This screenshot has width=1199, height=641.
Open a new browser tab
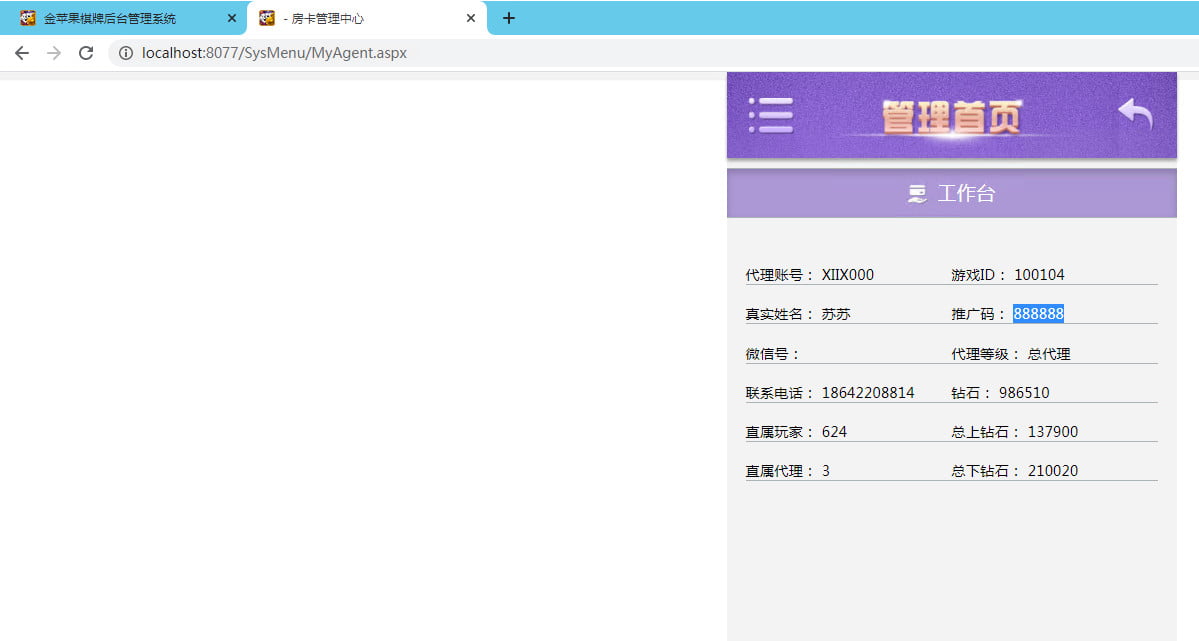(509, 18)
